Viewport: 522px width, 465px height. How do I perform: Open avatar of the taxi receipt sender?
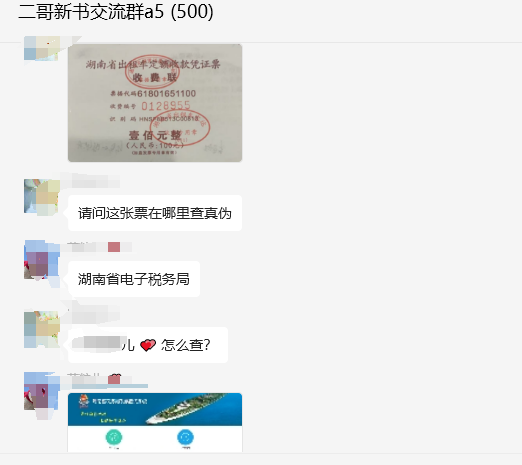[42, 49]
